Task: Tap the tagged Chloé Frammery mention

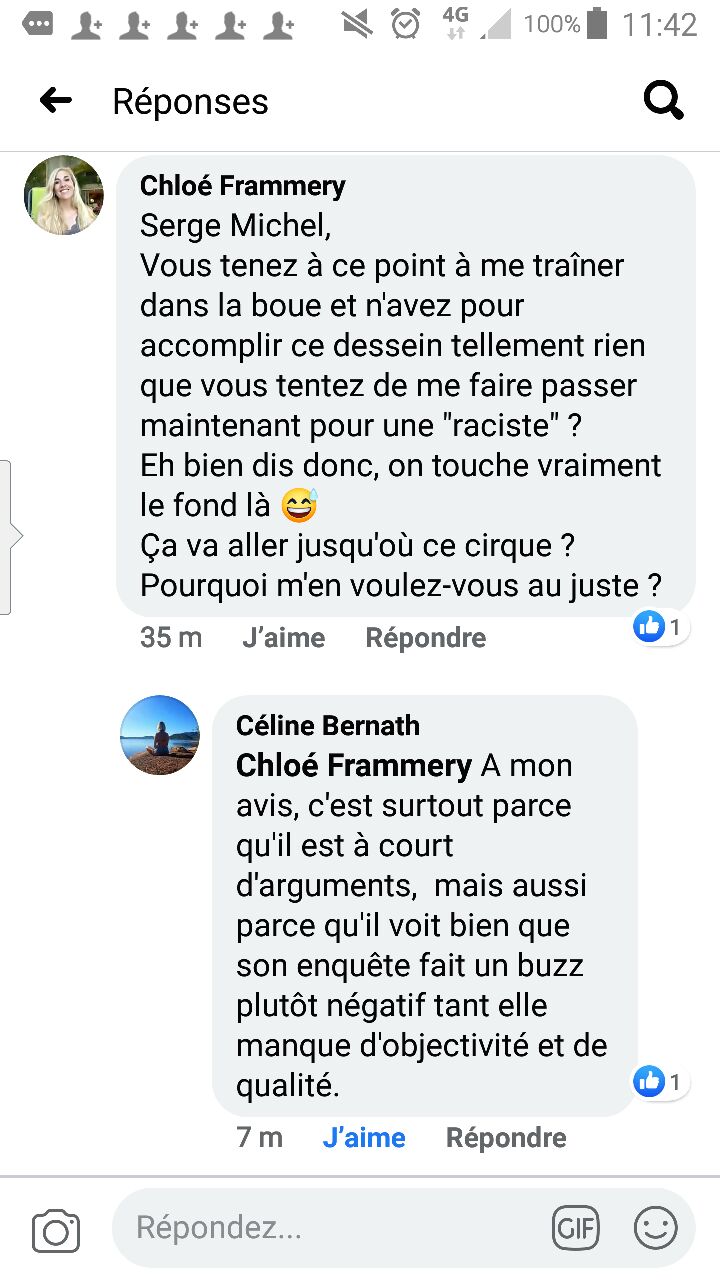Action: [354, 766]
